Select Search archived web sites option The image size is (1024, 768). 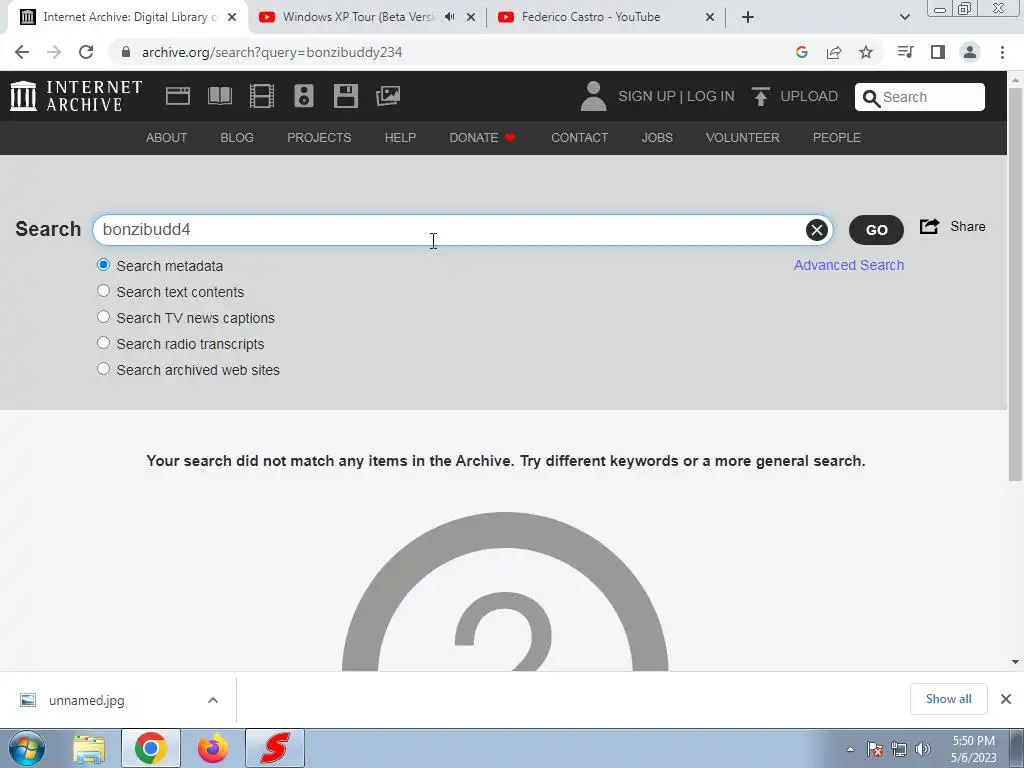point(103,368)
